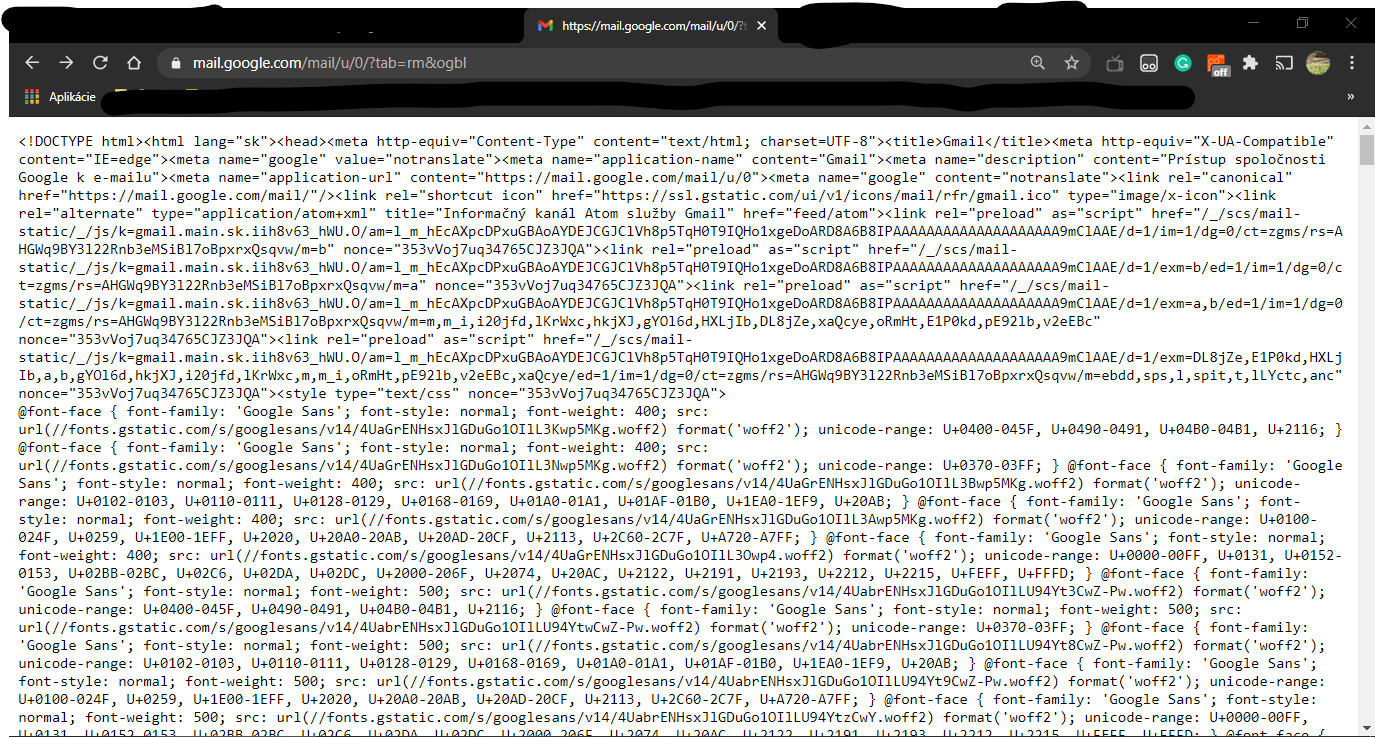Open the browser home page

134,63
